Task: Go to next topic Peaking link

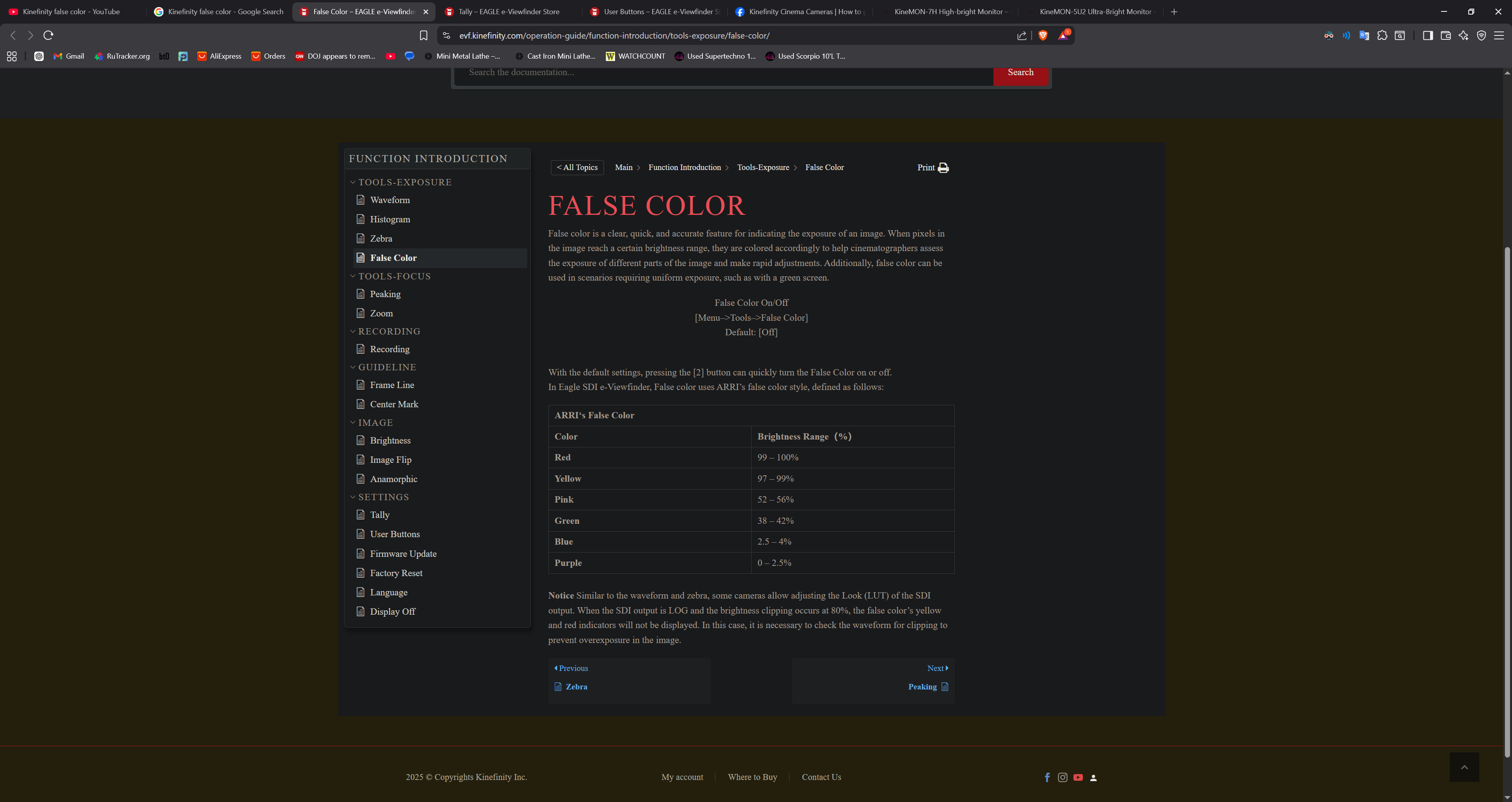Action: (922, 687)
